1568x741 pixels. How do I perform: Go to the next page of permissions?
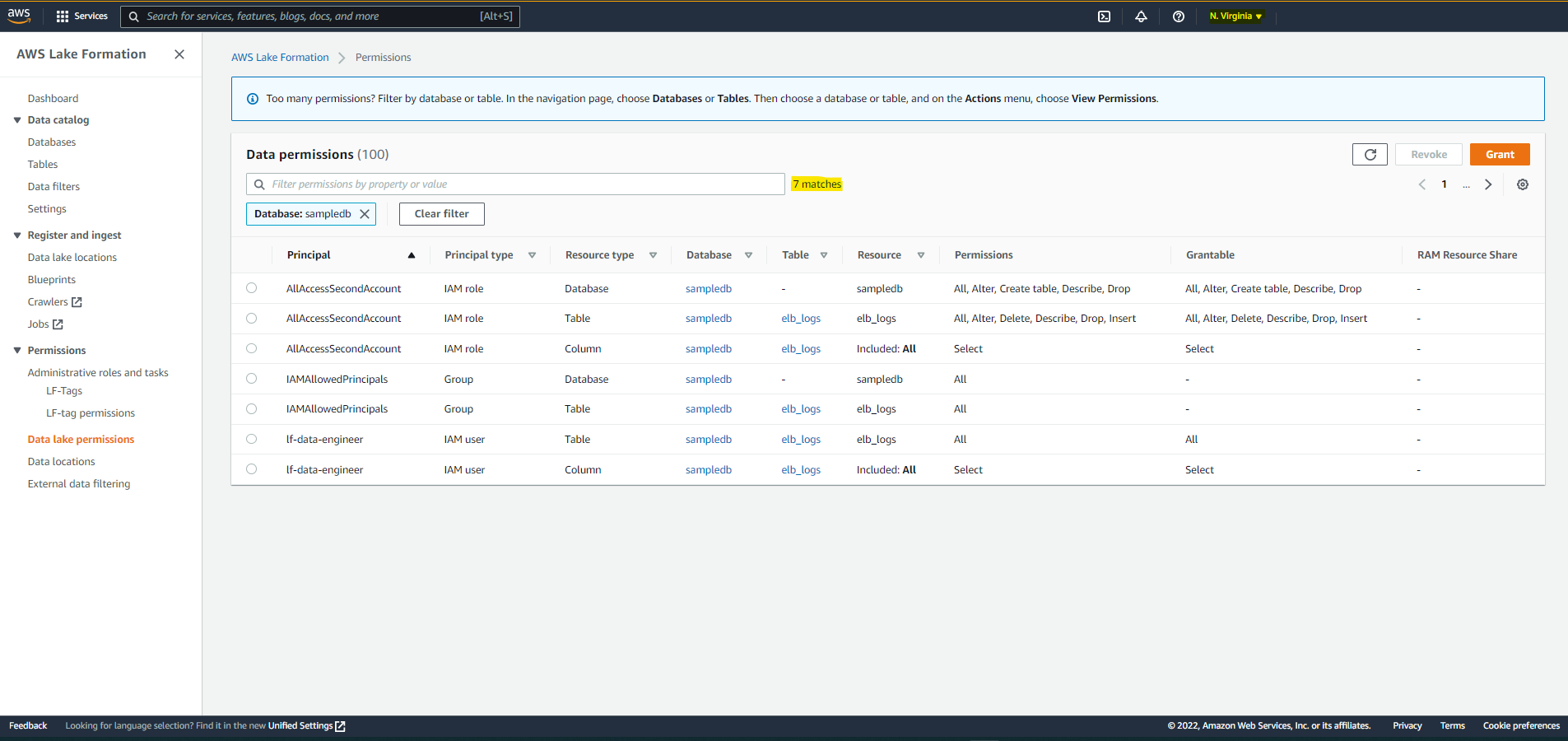click(x=1488, y=184)
